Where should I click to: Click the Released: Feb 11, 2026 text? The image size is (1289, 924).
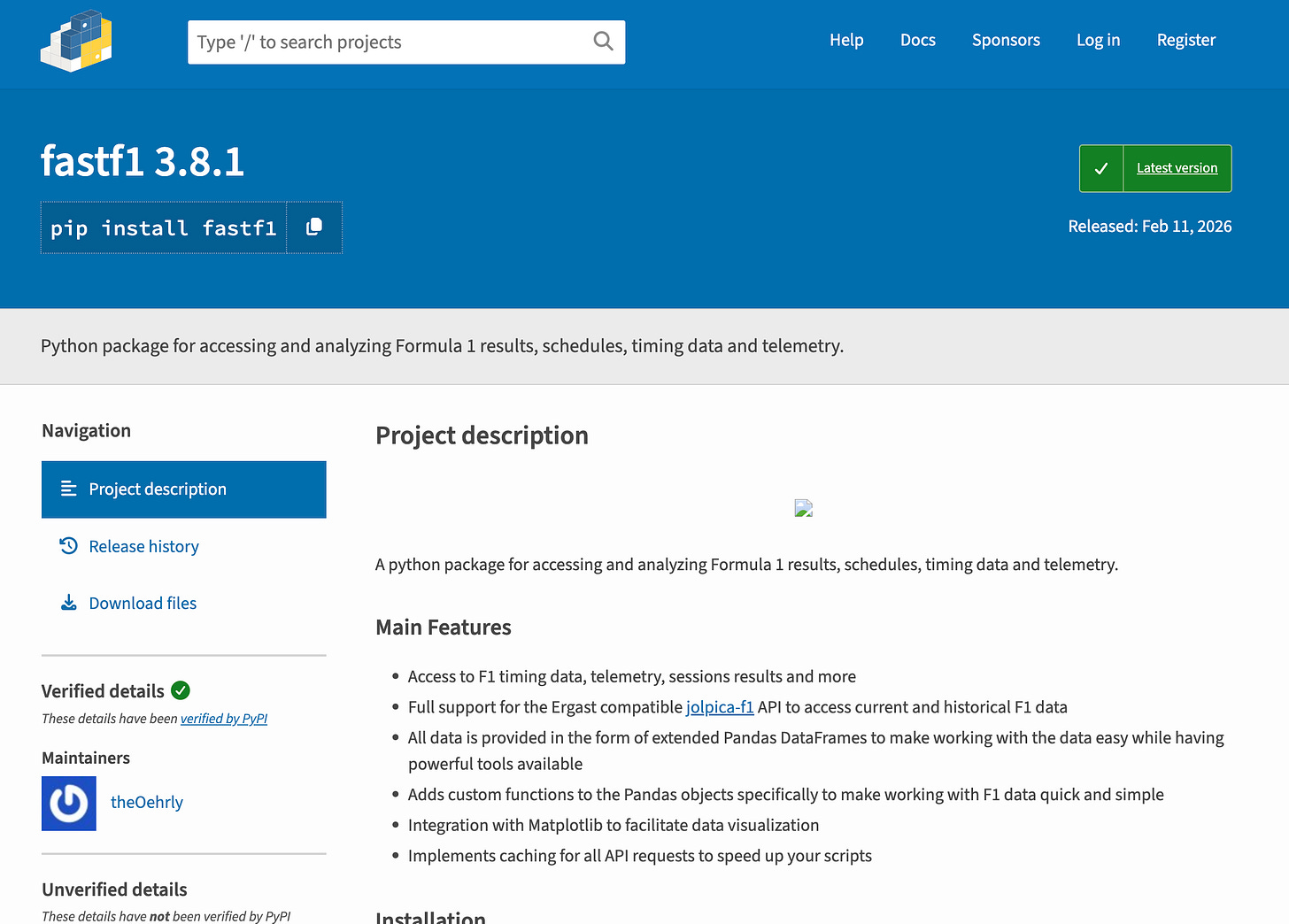coord(1150,227)
